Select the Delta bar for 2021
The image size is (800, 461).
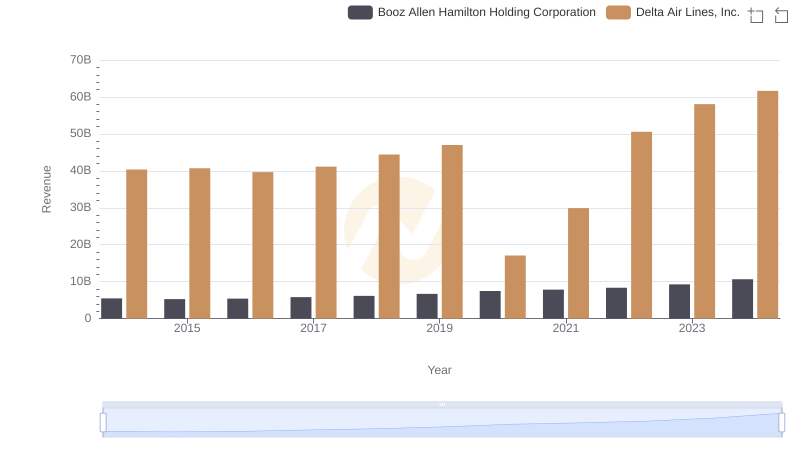[x=578, y=263]
